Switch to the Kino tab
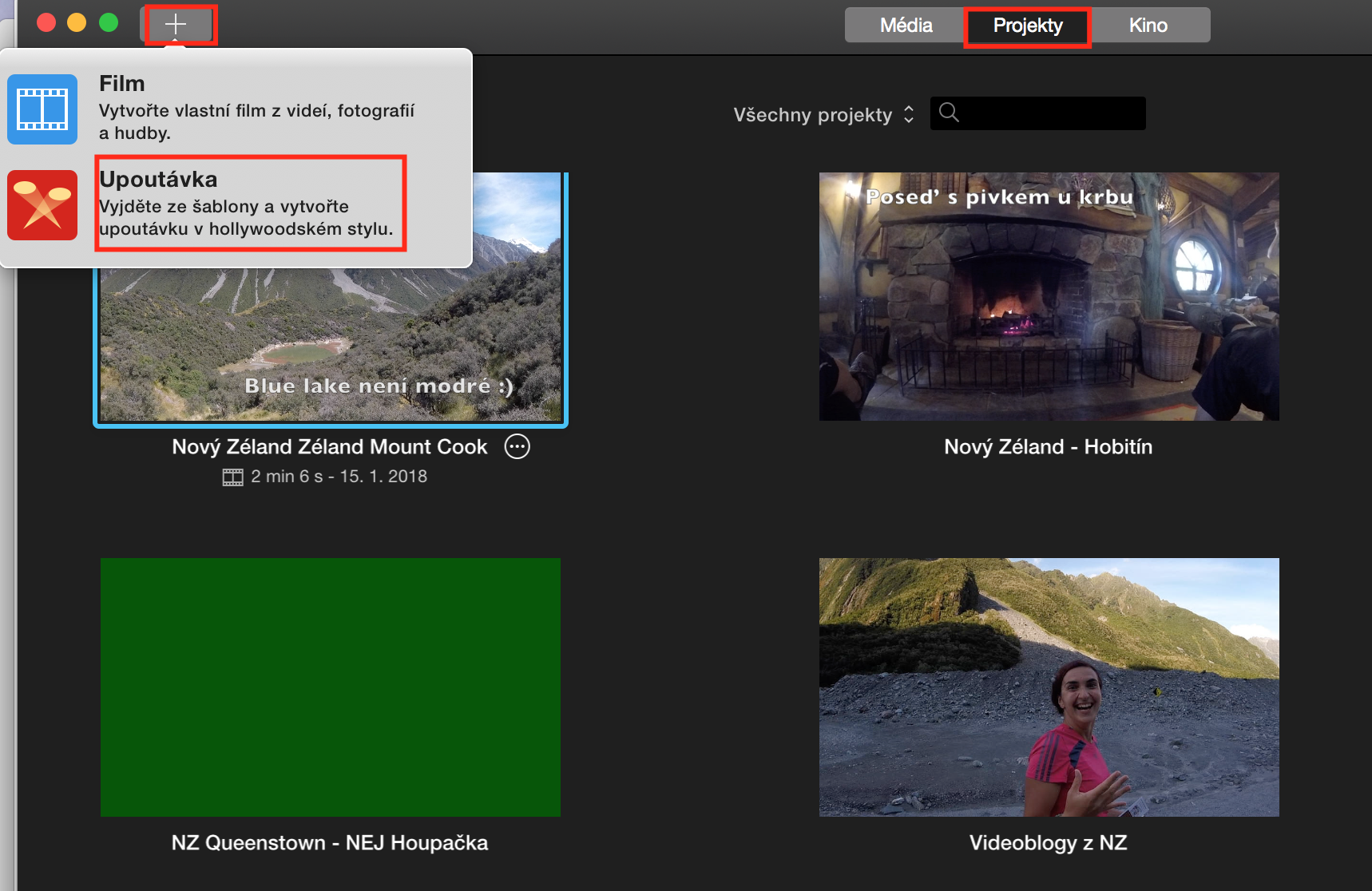This screenshot has height=891, width=1372. tap(1148, 26)
